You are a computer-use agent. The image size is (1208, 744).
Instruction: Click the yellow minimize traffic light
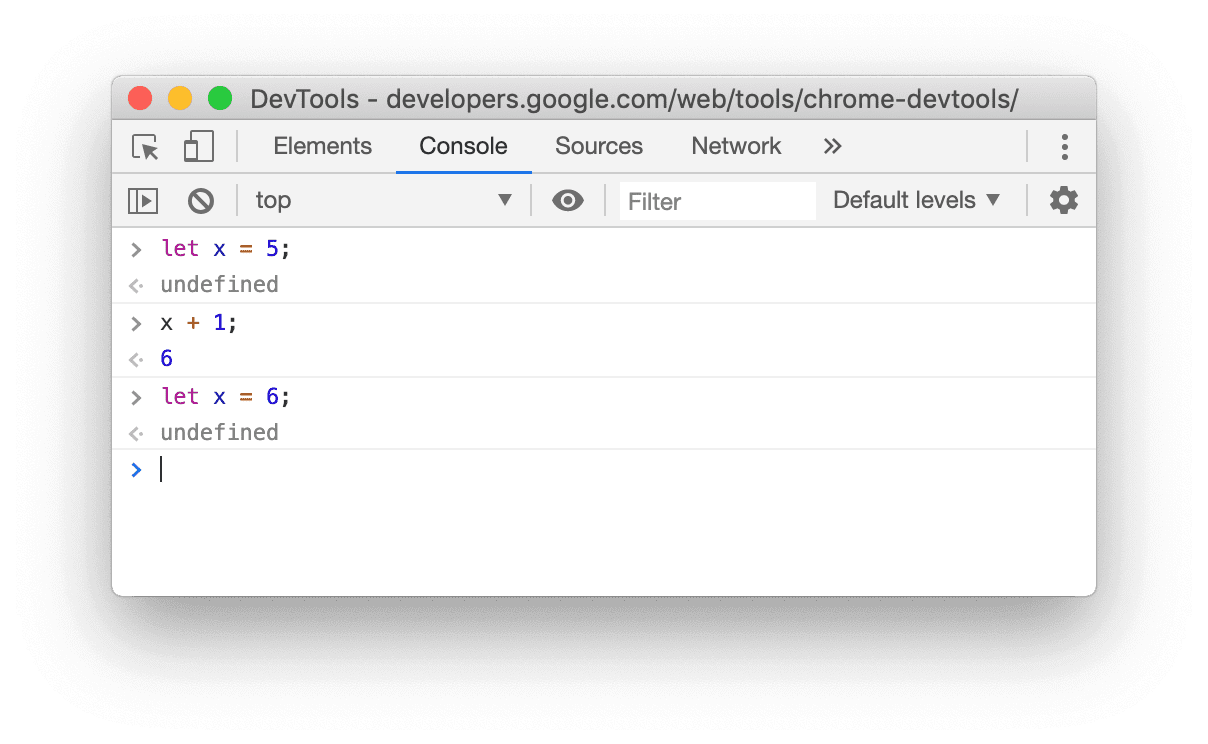click(x=179, y=98)
